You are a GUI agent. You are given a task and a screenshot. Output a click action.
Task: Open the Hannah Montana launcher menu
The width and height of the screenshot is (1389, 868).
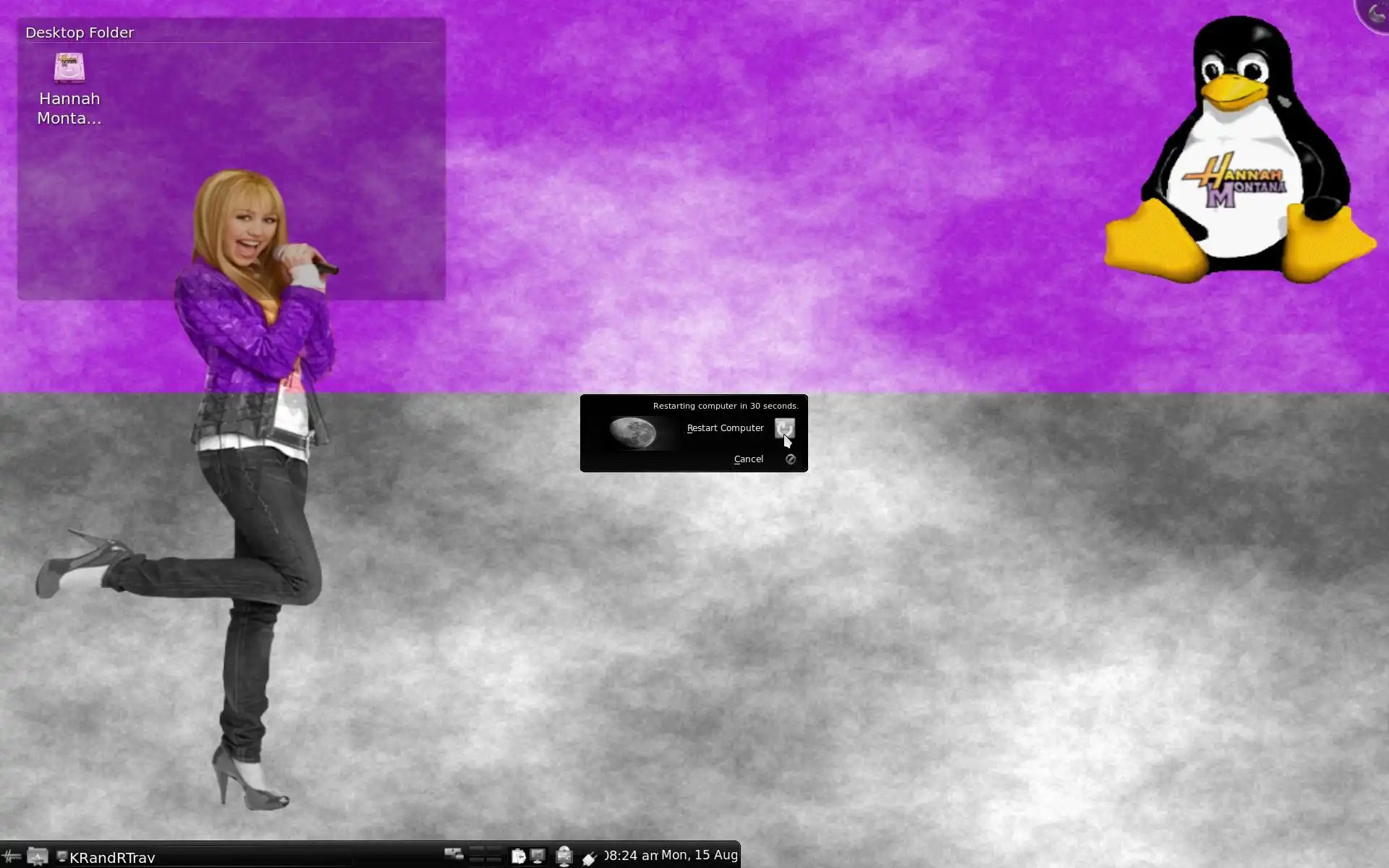(12, 856)
